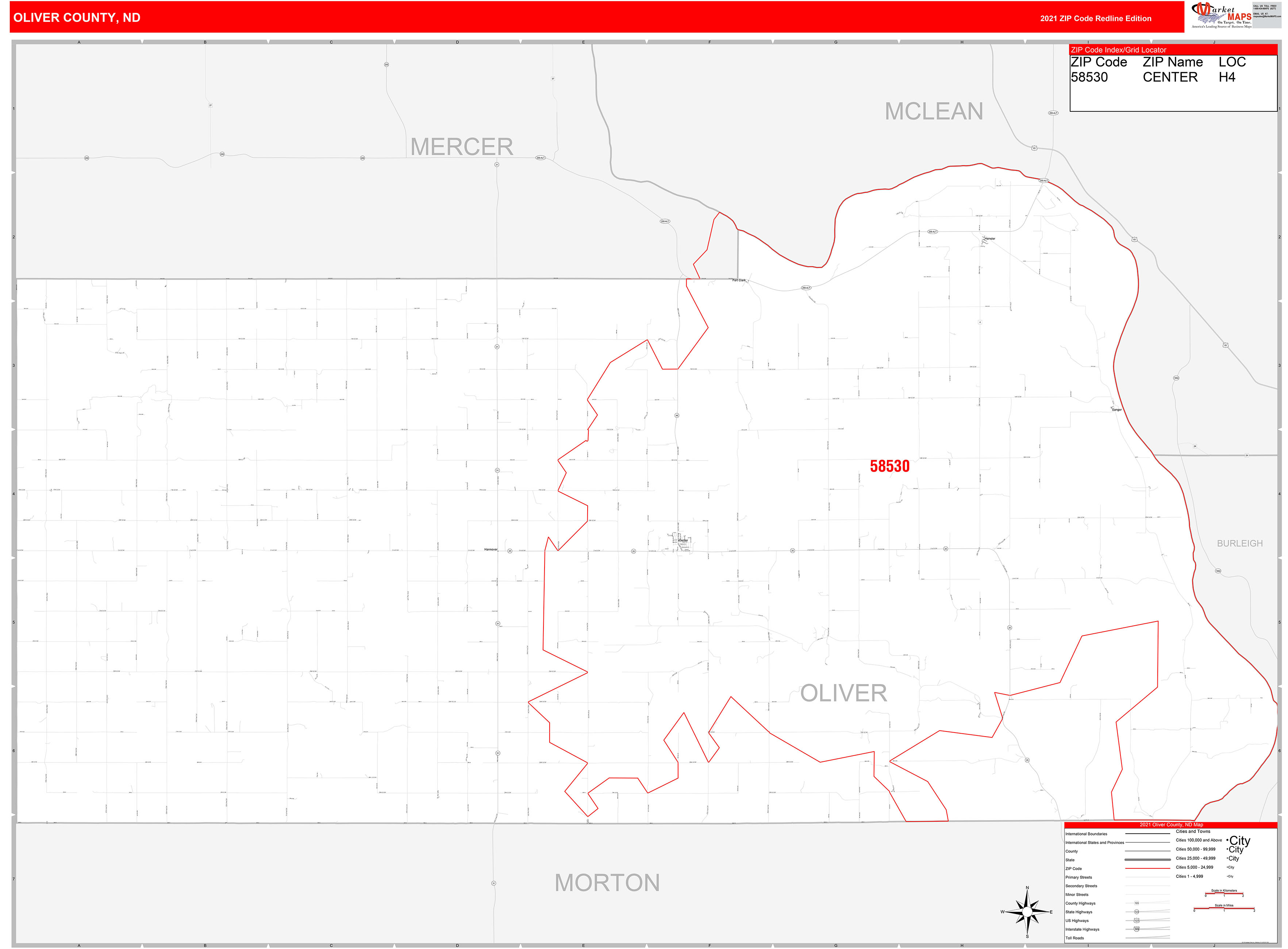
Task: Click the MORTON county label
Action: [607, 883]
